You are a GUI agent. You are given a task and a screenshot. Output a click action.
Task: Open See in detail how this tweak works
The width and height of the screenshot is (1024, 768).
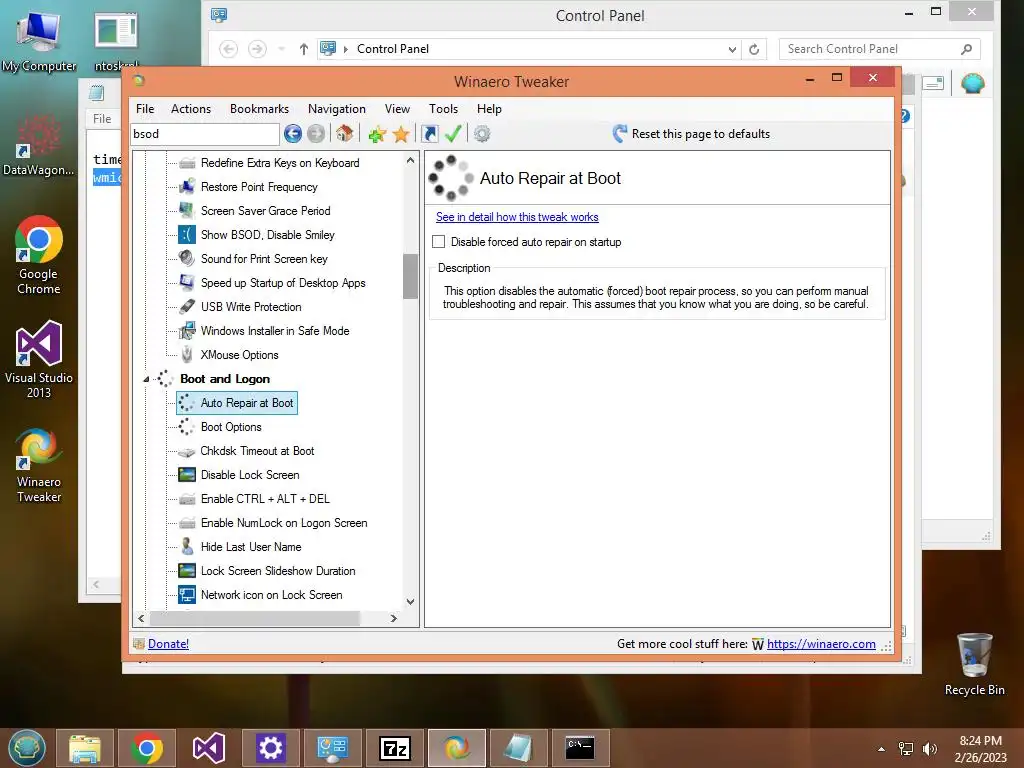pos(517,217)
